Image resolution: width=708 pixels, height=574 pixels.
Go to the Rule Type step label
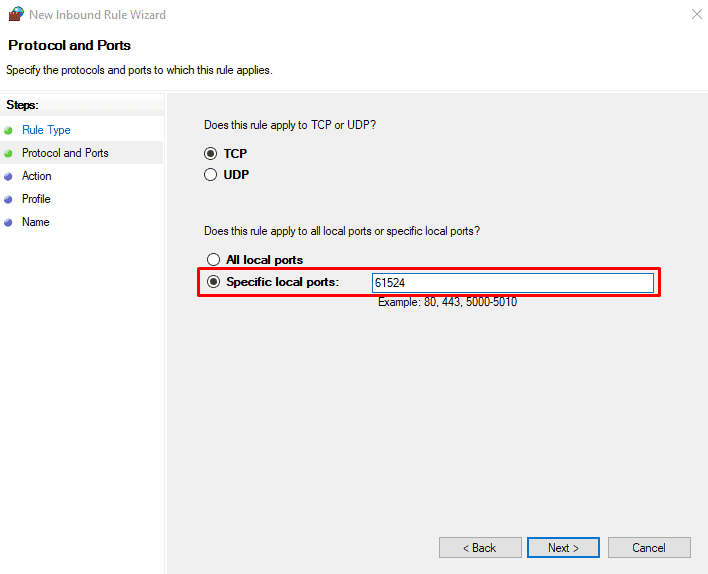[46, 130]
